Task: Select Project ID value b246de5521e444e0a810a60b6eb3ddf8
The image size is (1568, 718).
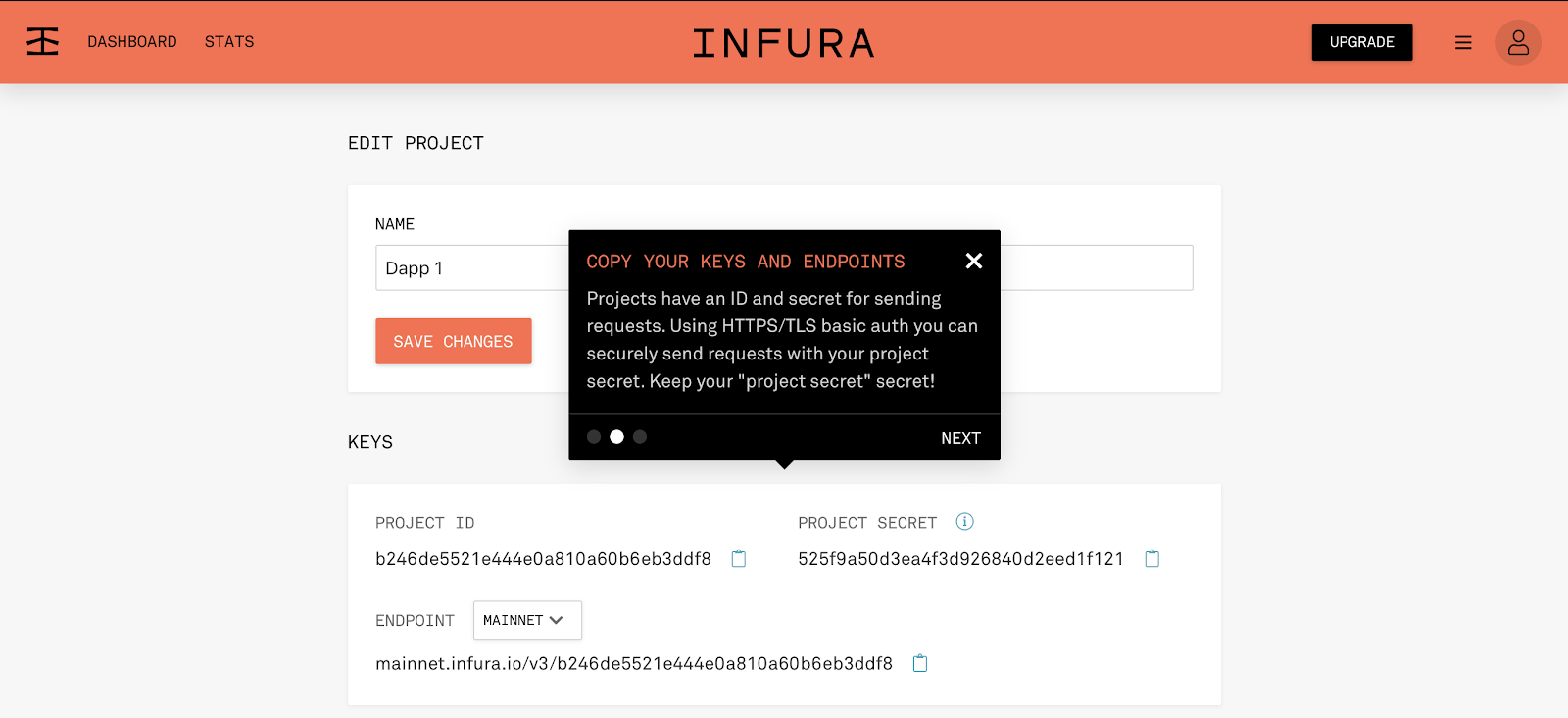Action: click(543, 559)
